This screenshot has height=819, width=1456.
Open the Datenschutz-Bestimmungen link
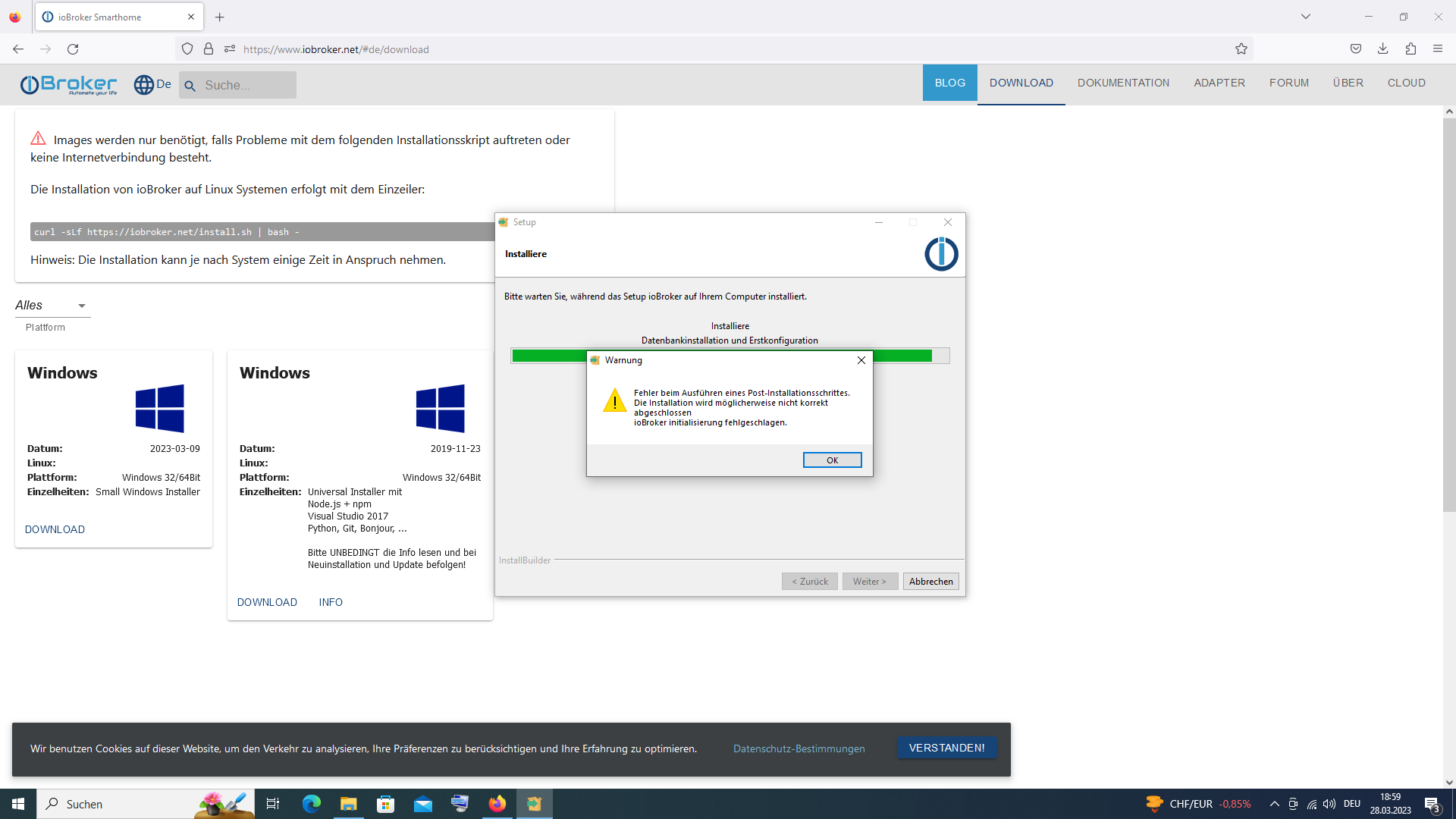click(x=799, y=748)
